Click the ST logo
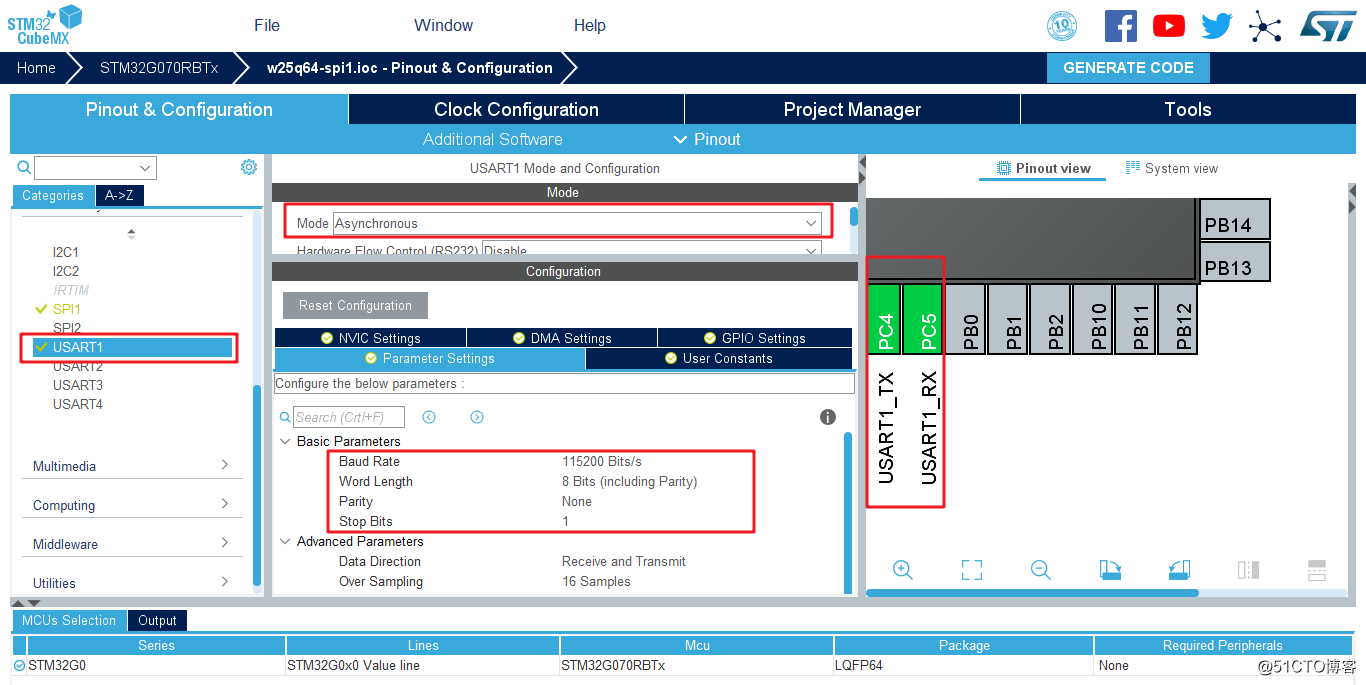Viewport: 1366px width, 685px height. coord(1328,25)
